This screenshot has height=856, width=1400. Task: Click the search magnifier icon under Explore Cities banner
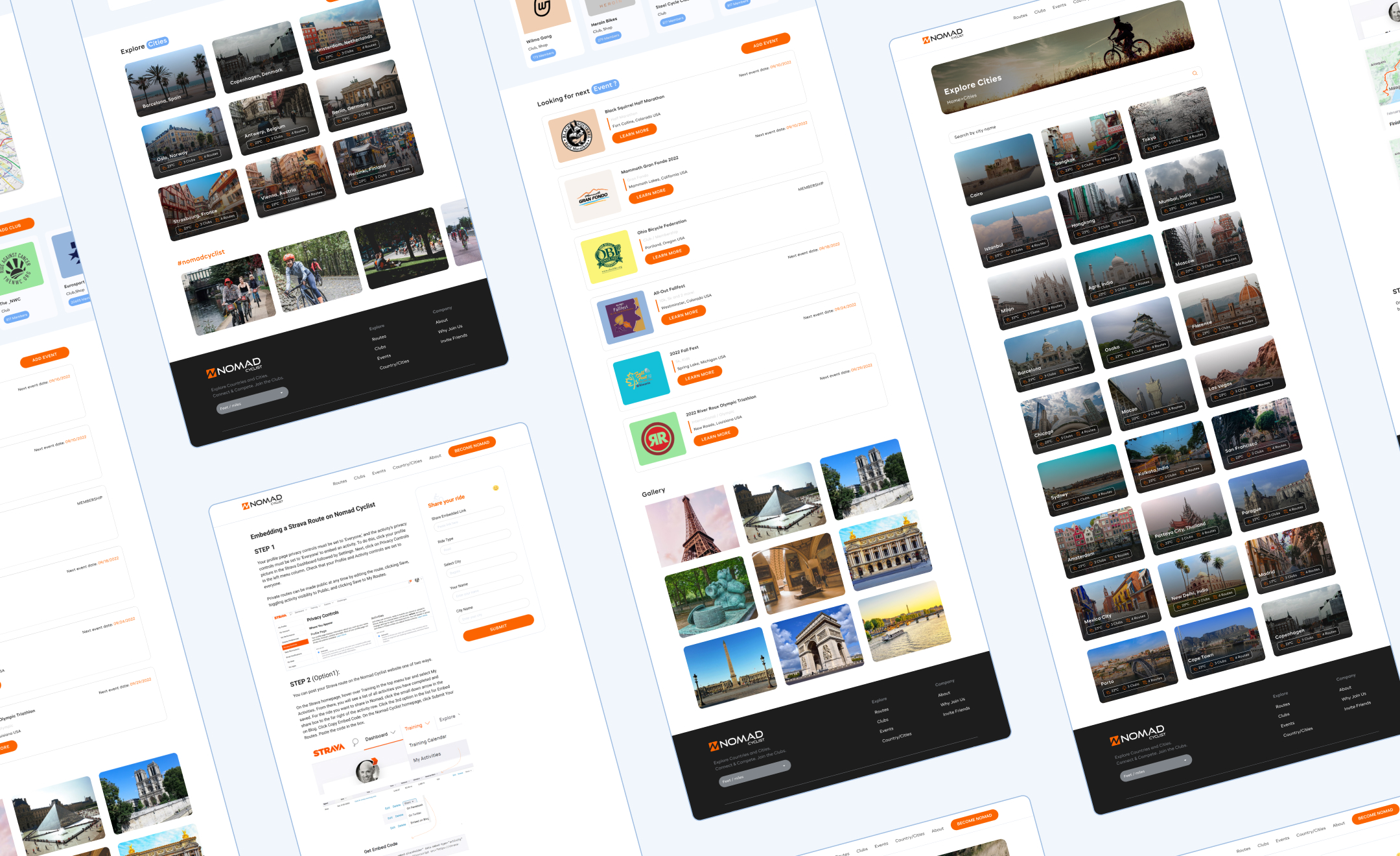[x=1195, y=73]
